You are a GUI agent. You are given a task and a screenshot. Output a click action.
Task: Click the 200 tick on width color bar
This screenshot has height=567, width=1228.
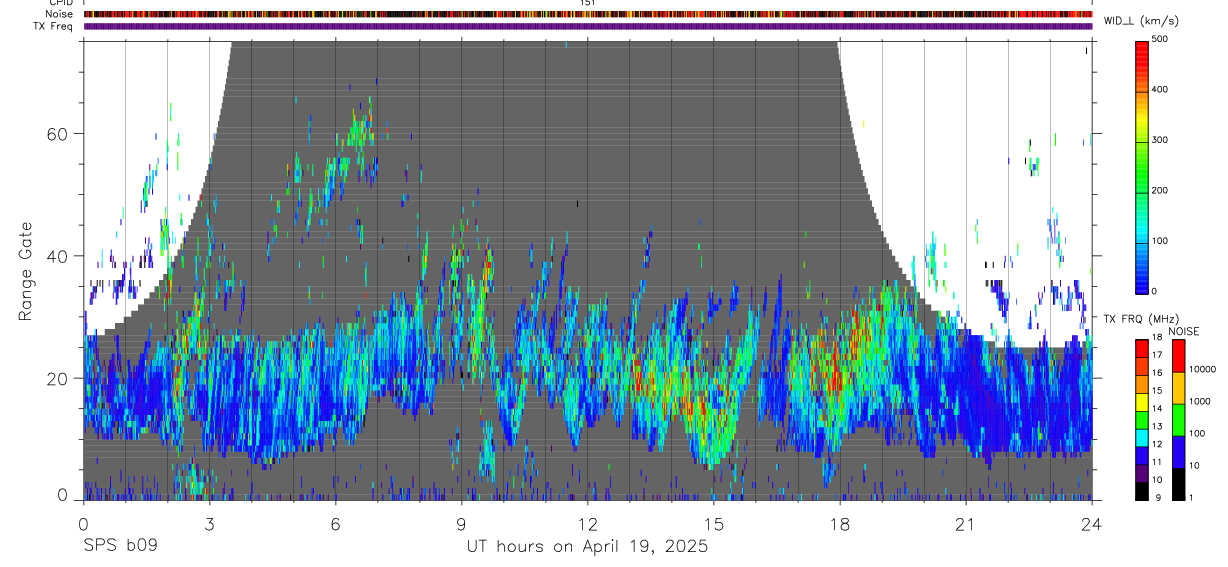[x=1161, y=190]
